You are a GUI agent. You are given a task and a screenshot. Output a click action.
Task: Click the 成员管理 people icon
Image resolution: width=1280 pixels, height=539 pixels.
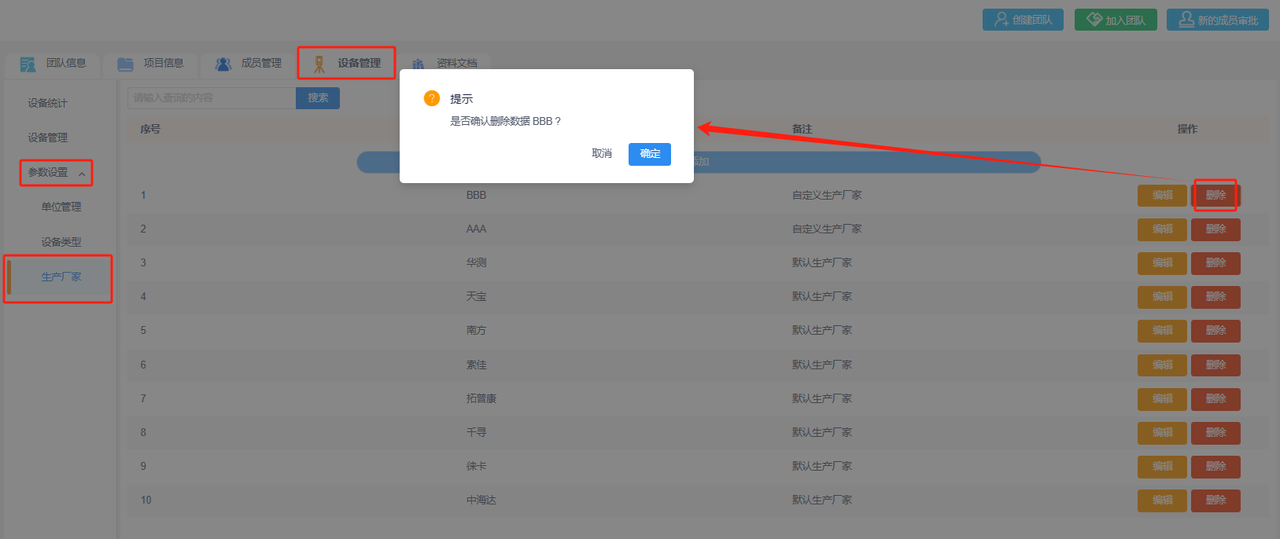[223, 64]
